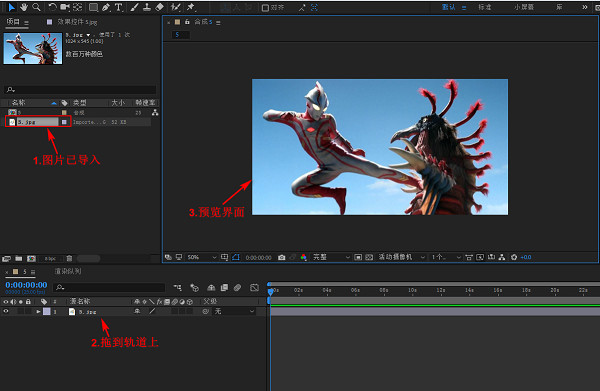Image resolution: width=600 pixels, height=391 pixels.
Task: Click the viewer timecode 0:00:00:00
Action: coord(258,257)
